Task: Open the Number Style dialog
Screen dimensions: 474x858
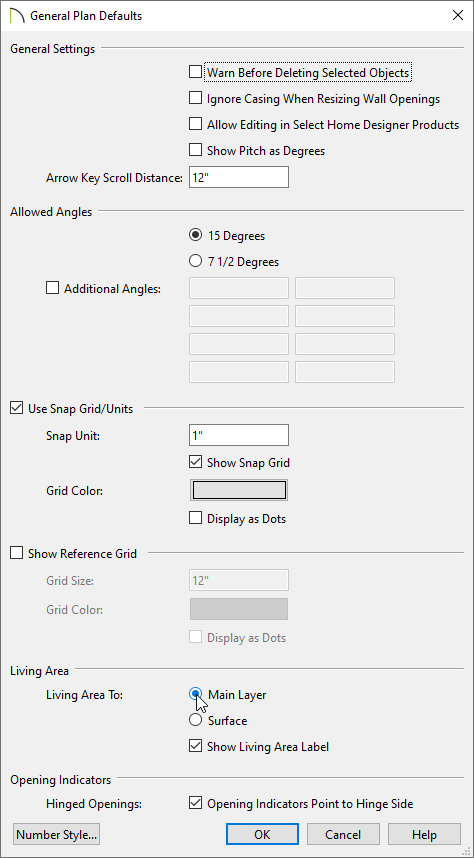Action: [x=56, y=834]
